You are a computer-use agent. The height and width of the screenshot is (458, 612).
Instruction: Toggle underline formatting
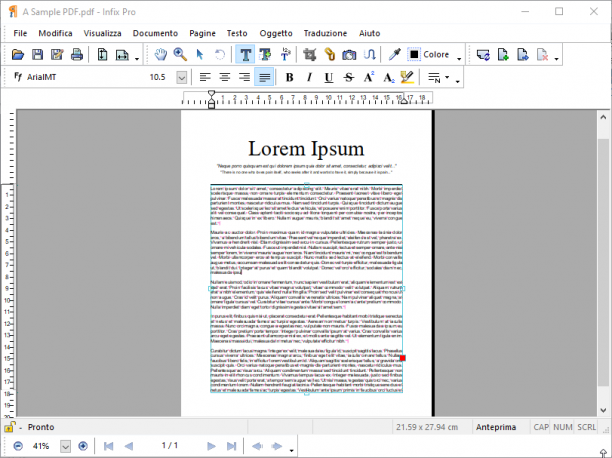point(329,77)
